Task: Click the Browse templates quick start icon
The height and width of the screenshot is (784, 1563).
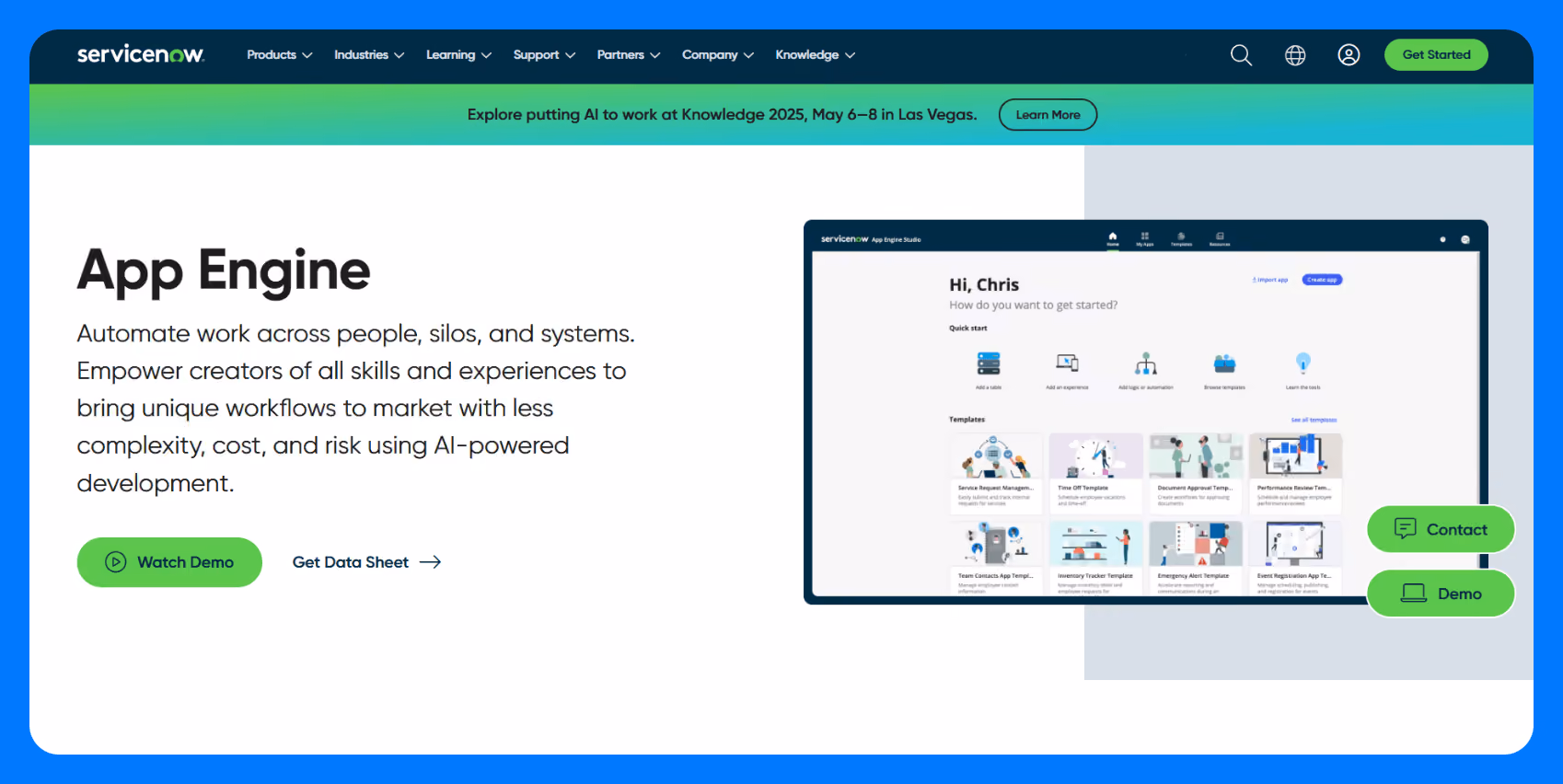Action: (1224, 363)
